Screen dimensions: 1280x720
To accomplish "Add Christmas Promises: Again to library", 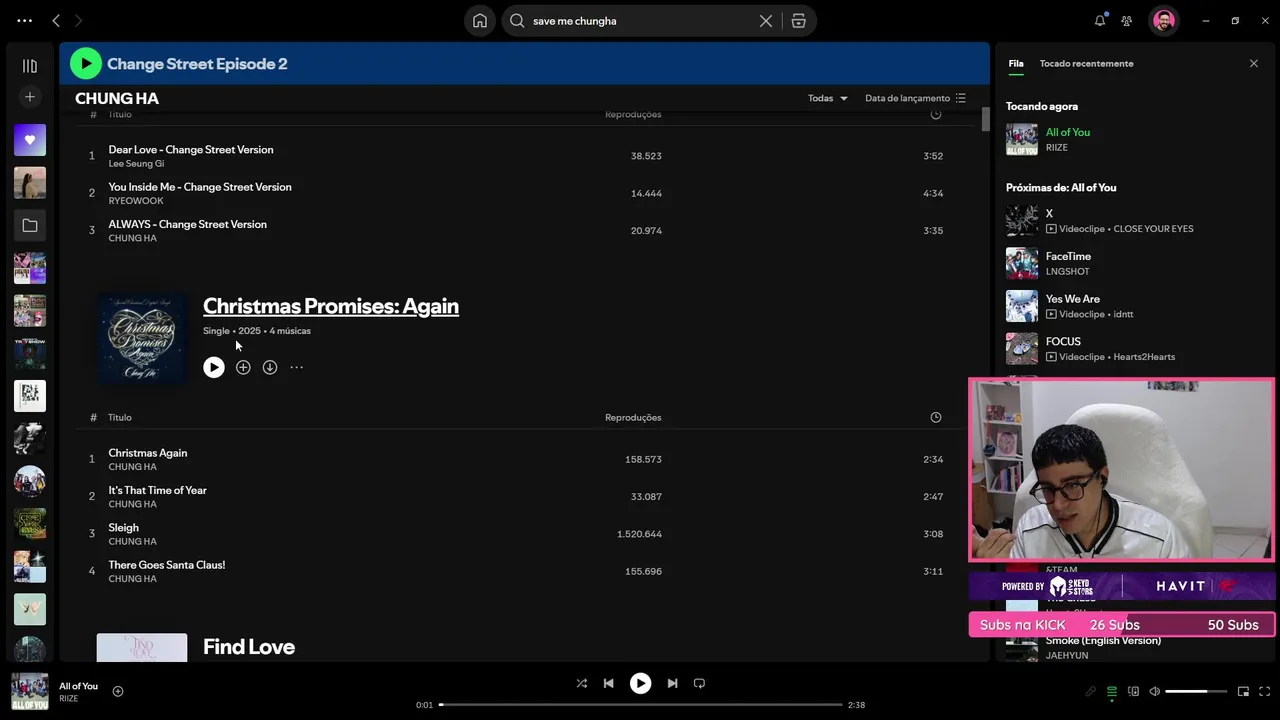I will (243, 367).
